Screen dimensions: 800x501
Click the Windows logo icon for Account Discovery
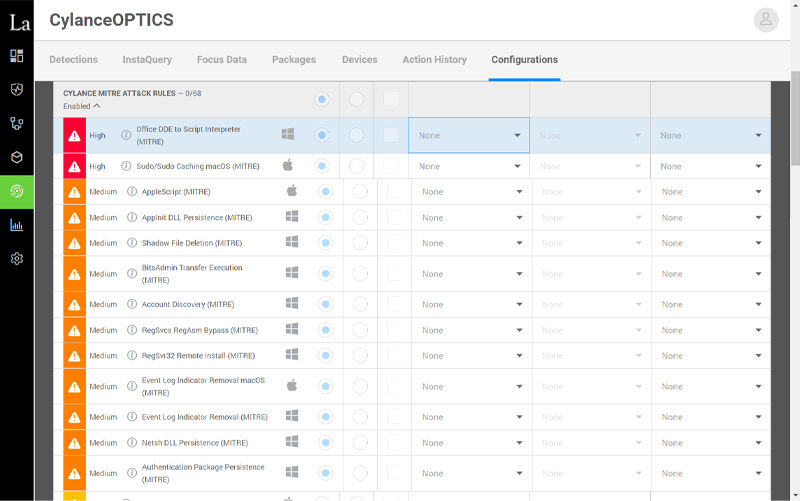coord(292,303)
